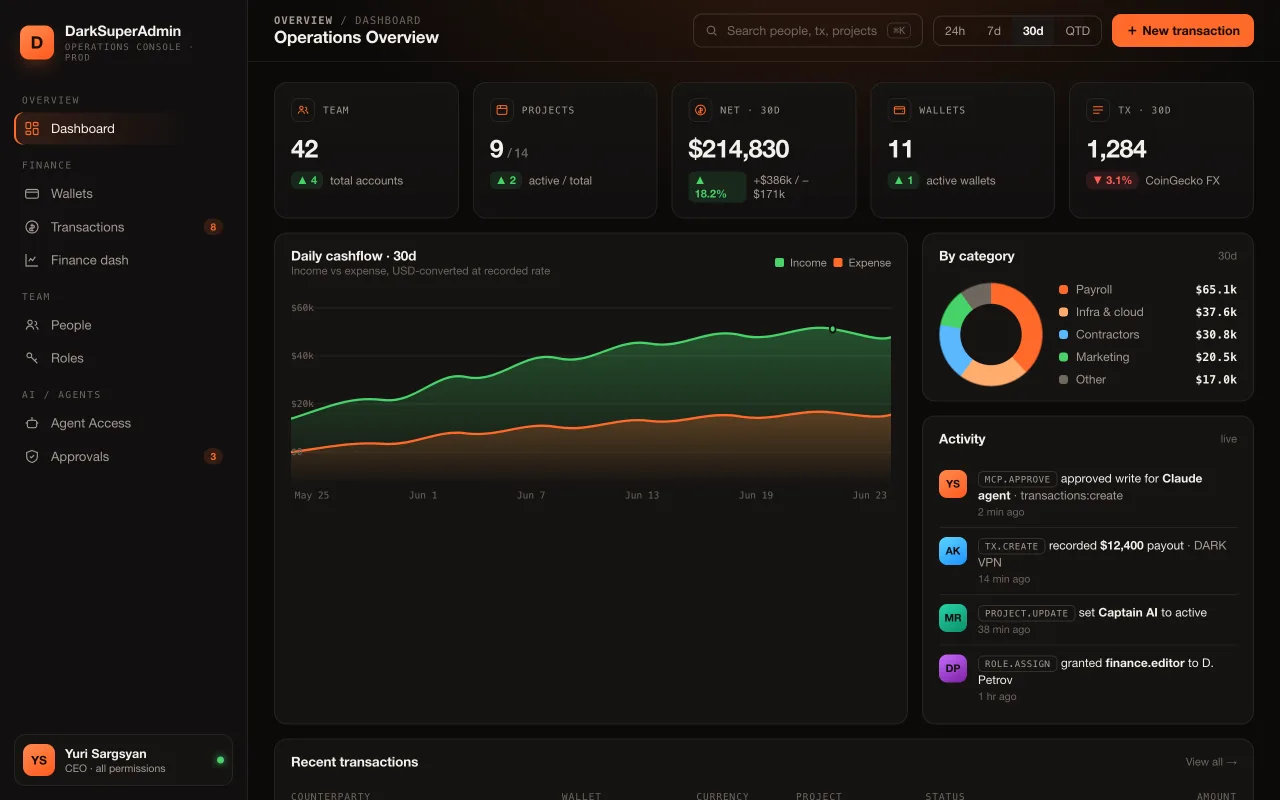Click the search magnifier icon
This screenshot has height=800, width=1280.
[712, 31]
